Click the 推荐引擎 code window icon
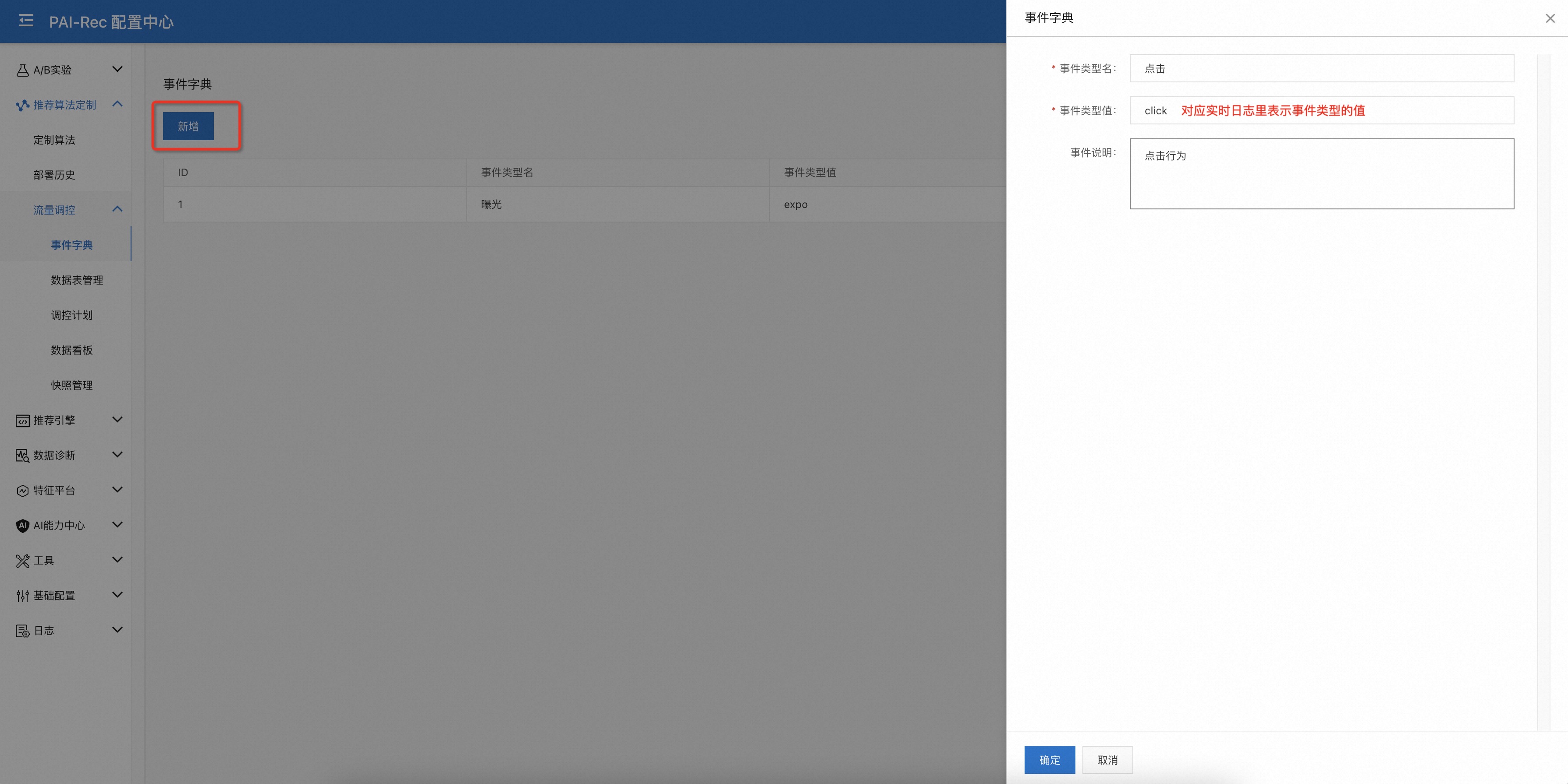The width and height of the screenshot is (1568, 784). click(22, 421)
